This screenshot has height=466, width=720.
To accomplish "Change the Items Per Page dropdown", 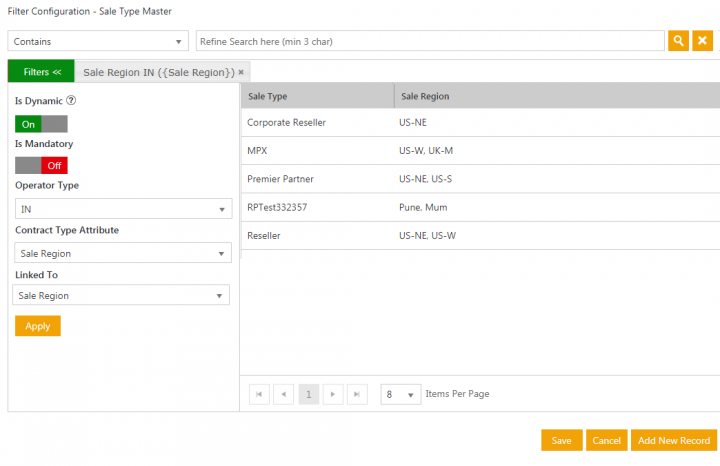I will tap(400, 395).
